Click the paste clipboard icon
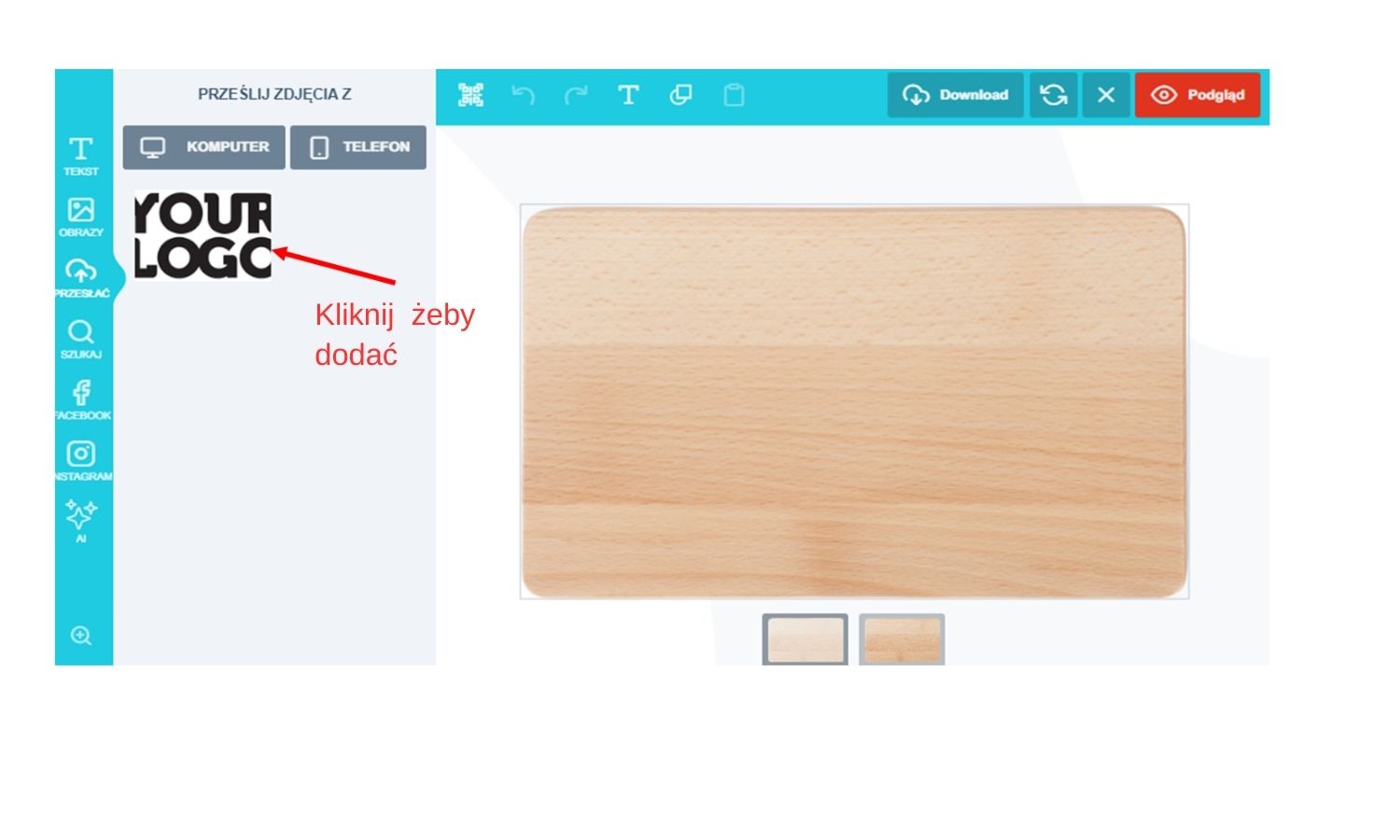Screen dimensions: 1400x840 (734, 94)
